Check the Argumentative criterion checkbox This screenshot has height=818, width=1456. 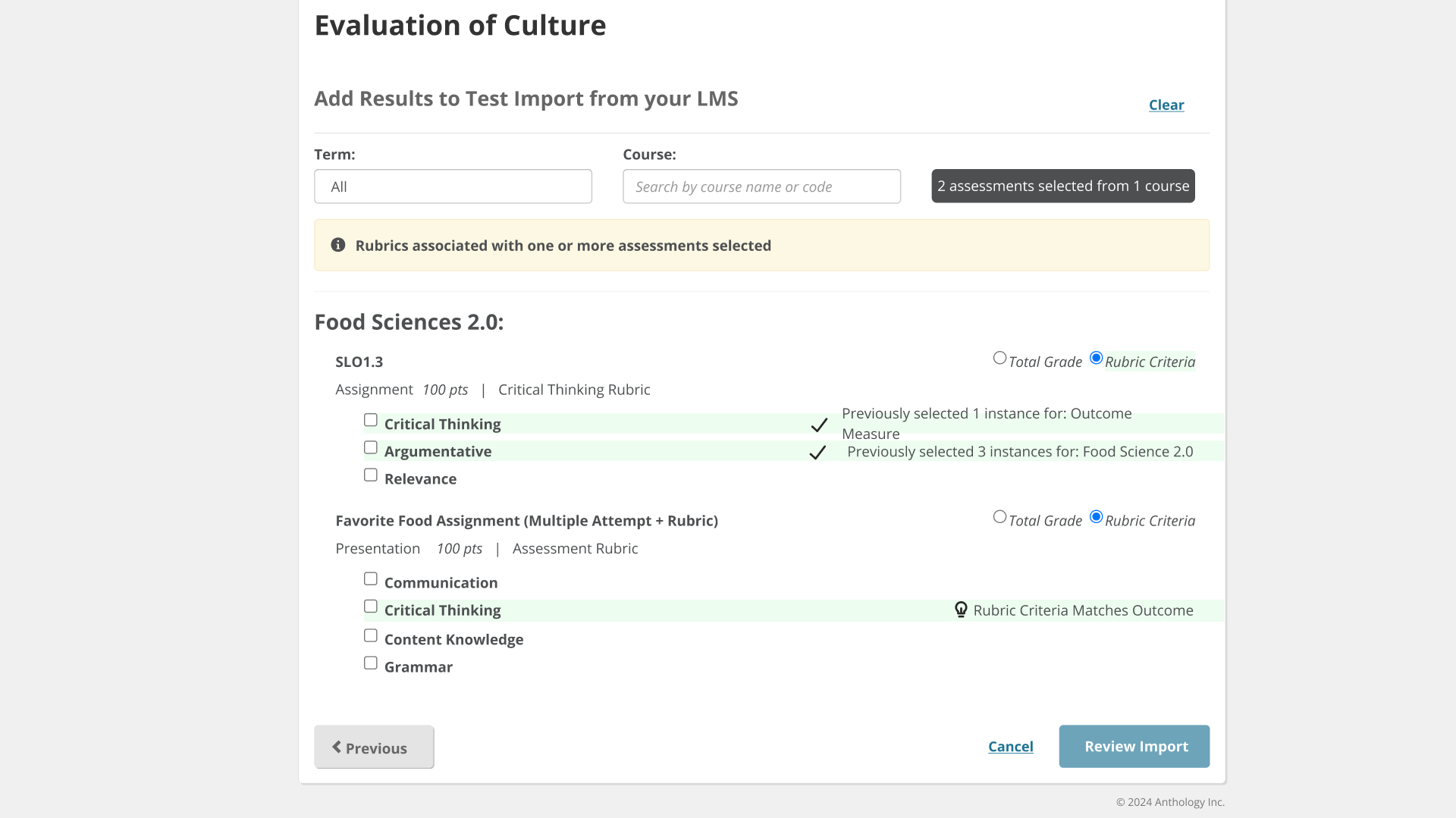click(x=370, y=447)
